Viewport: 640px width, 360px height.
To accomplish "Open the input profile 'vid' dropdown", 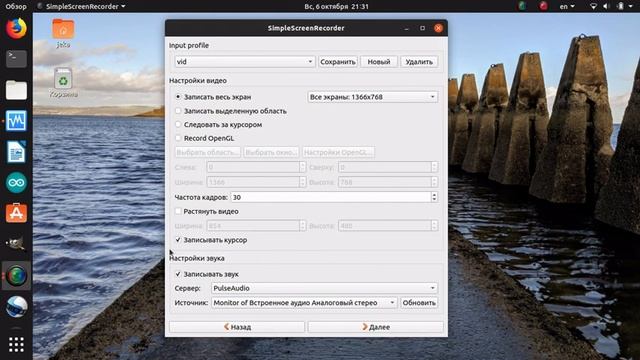I will (x=245, y=62).
